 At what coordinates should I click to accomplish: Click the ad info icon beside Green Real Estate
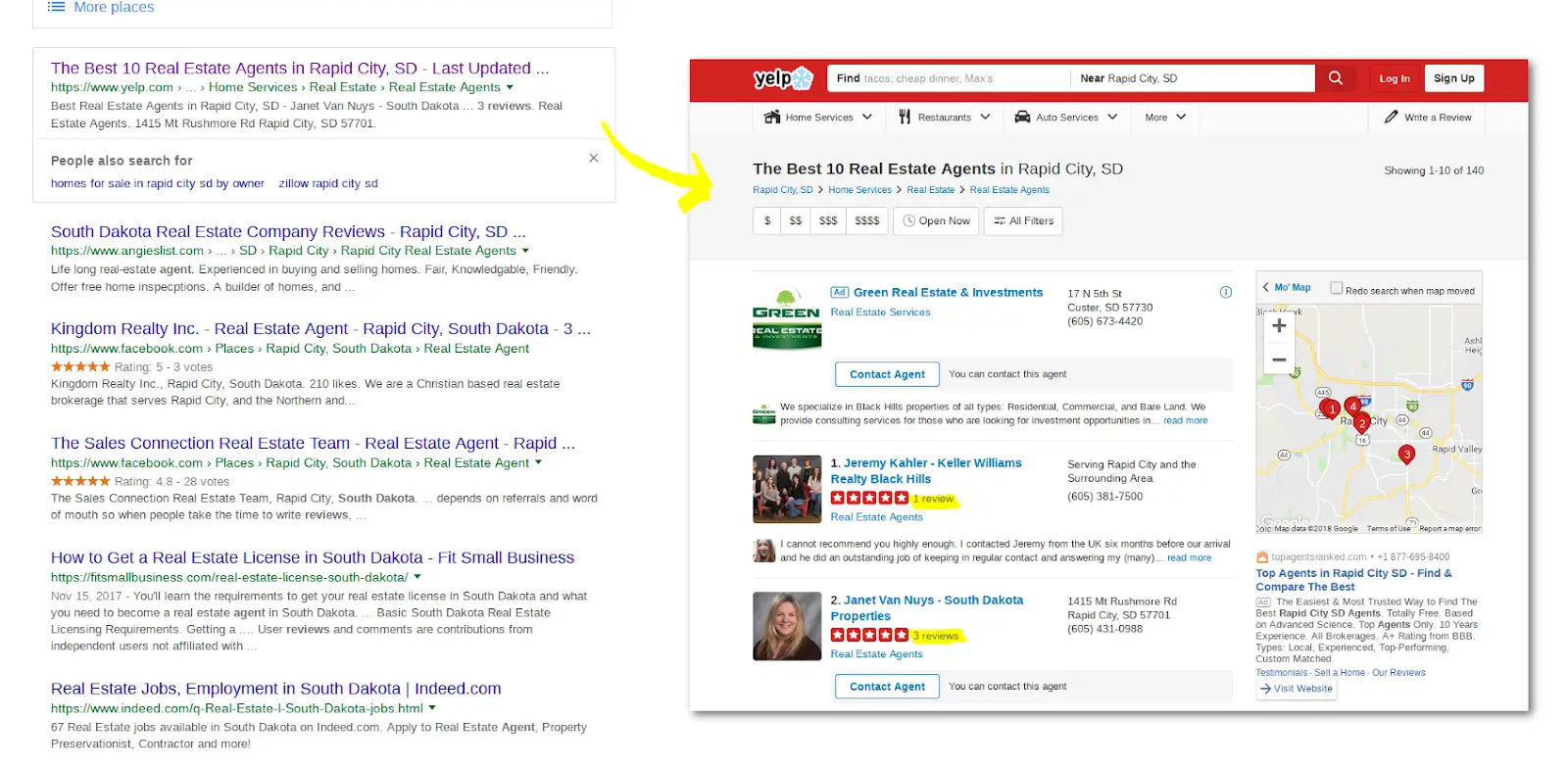point(1225,292)
